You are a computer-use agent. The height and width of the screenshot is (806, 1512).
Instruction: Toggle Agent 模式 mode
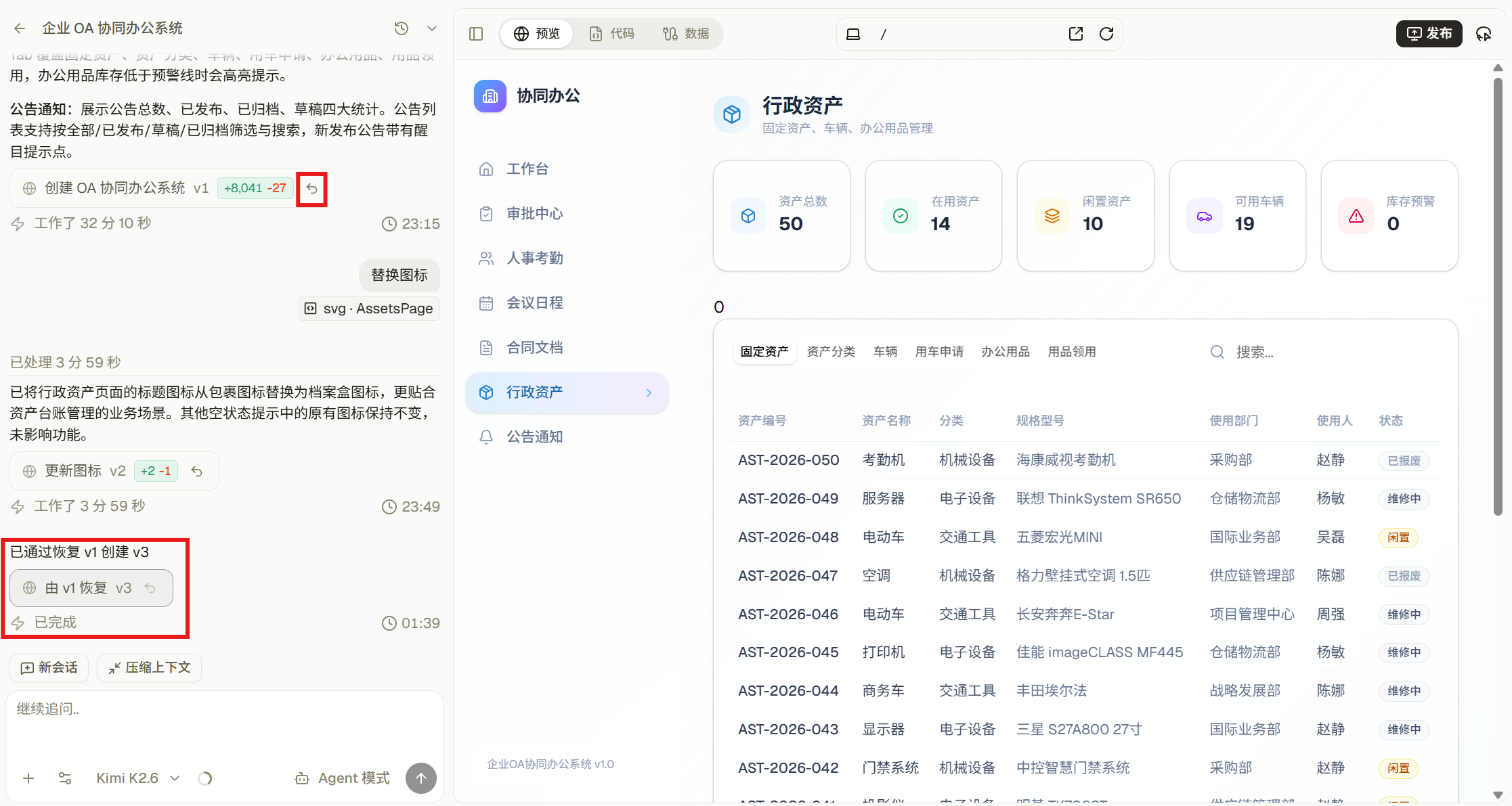pos(343,778)
